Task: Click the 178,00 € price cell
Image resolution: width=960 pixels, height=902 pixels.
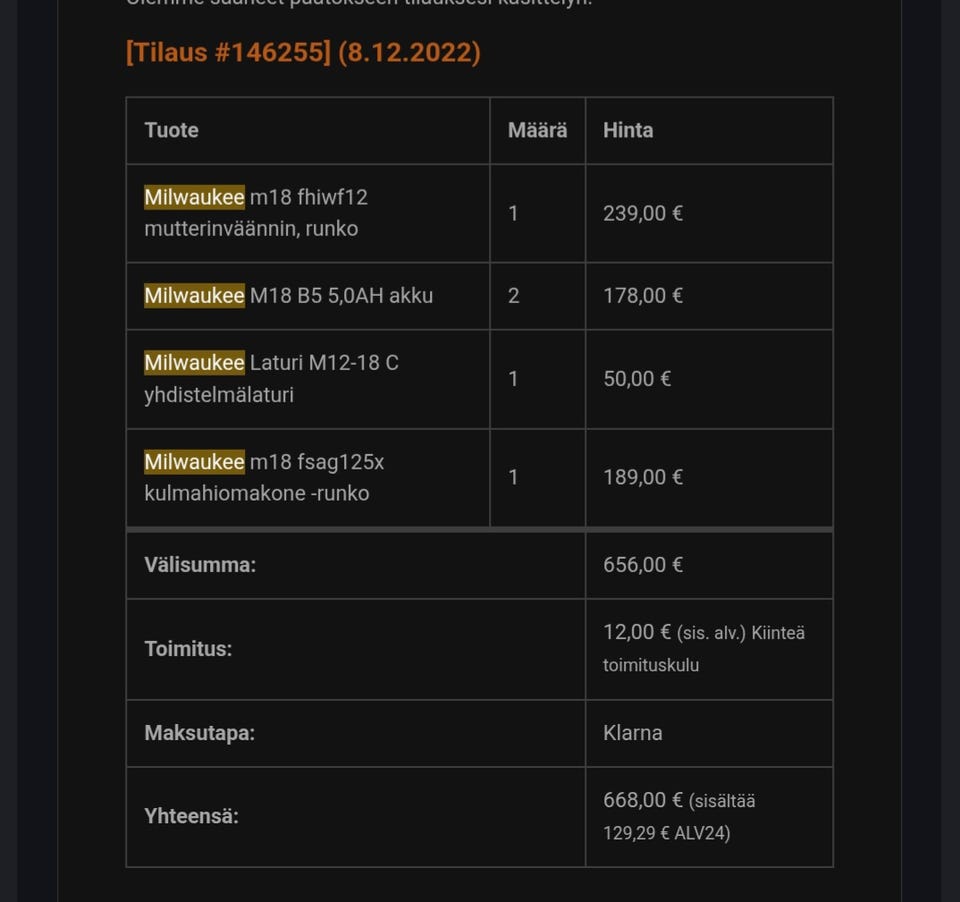Action: tap(643, 296)
